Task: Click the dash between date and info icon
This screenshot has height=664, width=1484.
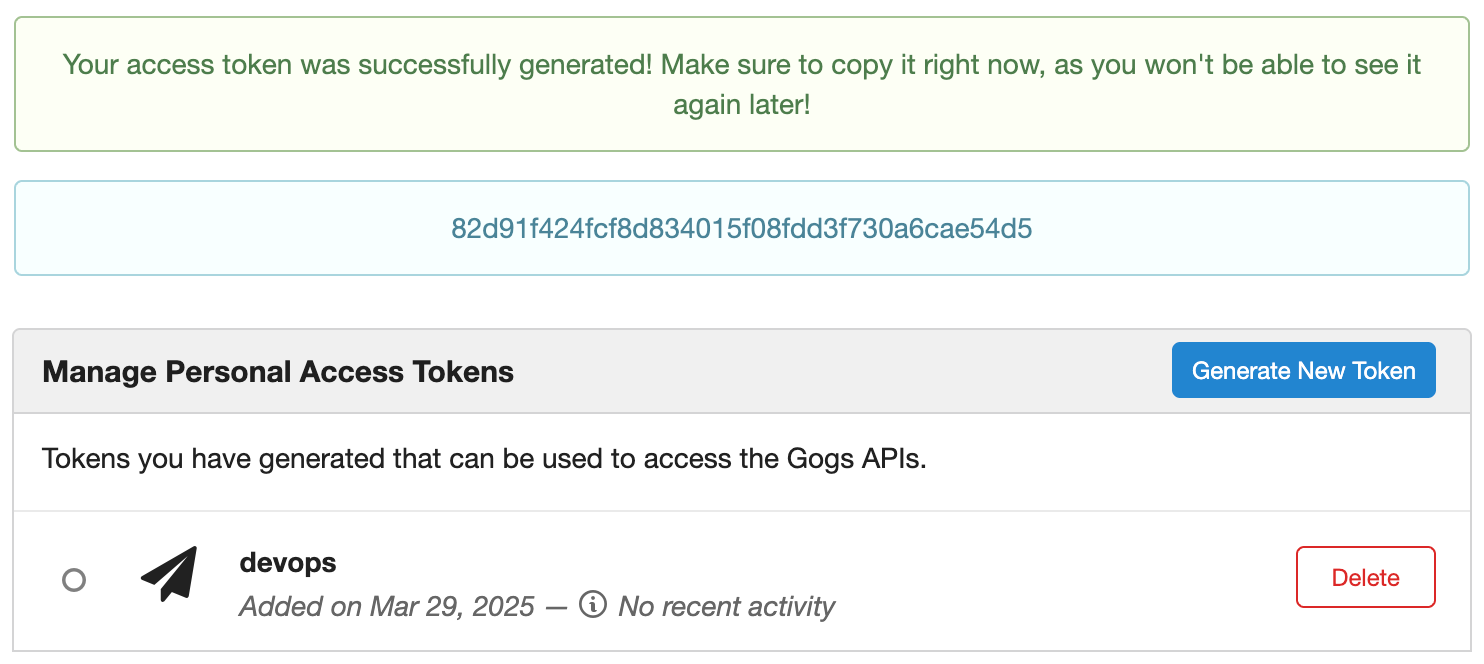Action: (x=557, y=606)
